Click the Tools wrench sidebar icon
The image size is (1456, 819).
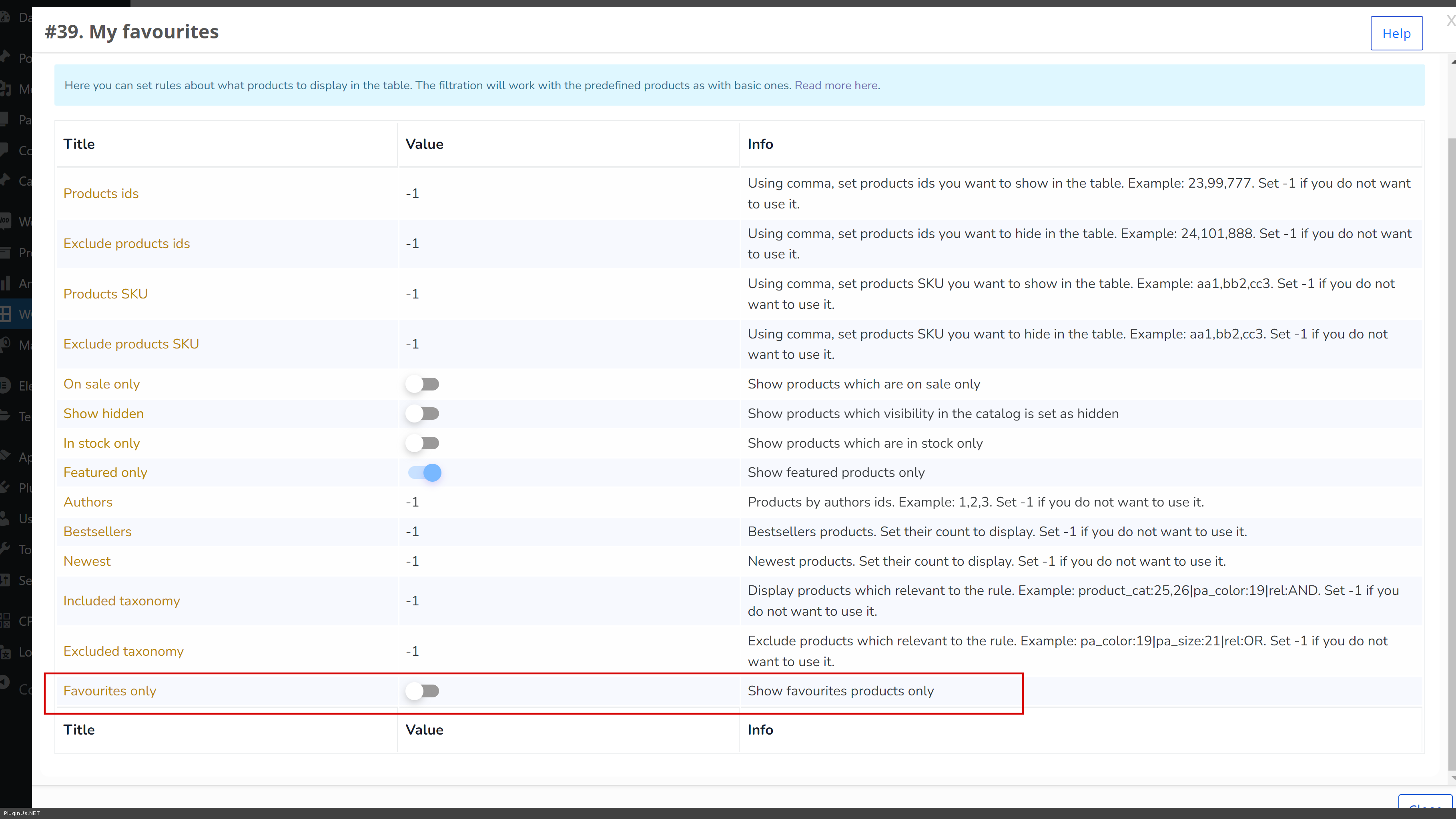(x=4, y=548)
